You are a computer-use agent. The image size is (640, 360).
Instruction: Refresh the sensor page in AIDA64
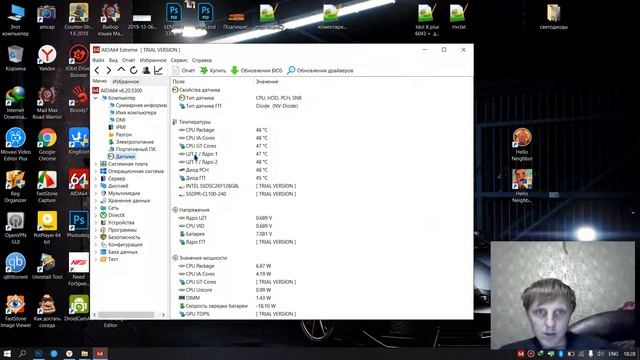(x=133, y=70)
